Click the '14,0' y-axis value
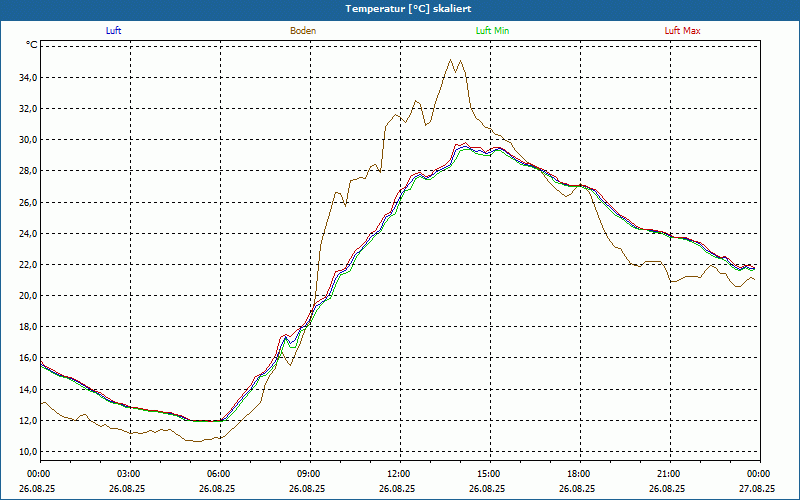Viewport: 800px width, 500px height. click(28, 390)
